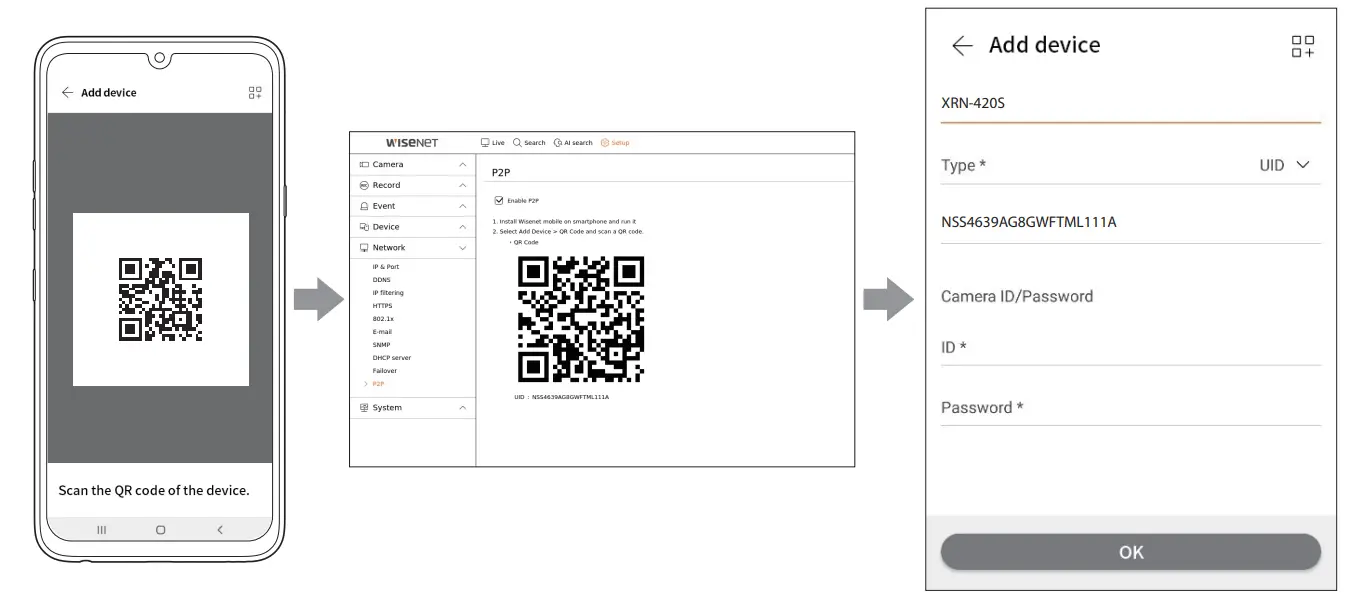Expand the Record section chevron
Screen dimensions: 1359x603
[462, 185]
